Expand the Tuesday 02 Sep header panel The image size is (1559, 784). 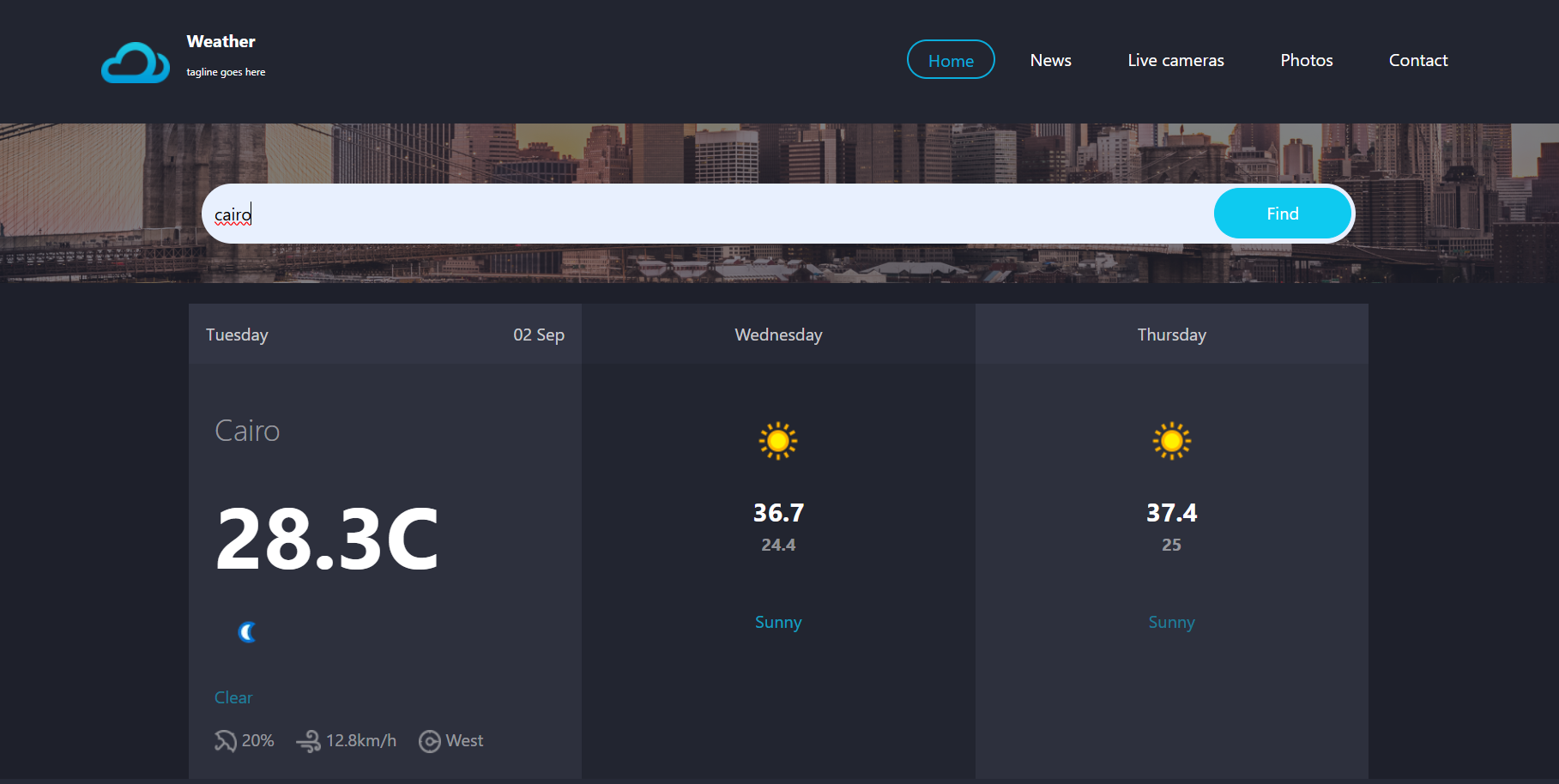384,335
